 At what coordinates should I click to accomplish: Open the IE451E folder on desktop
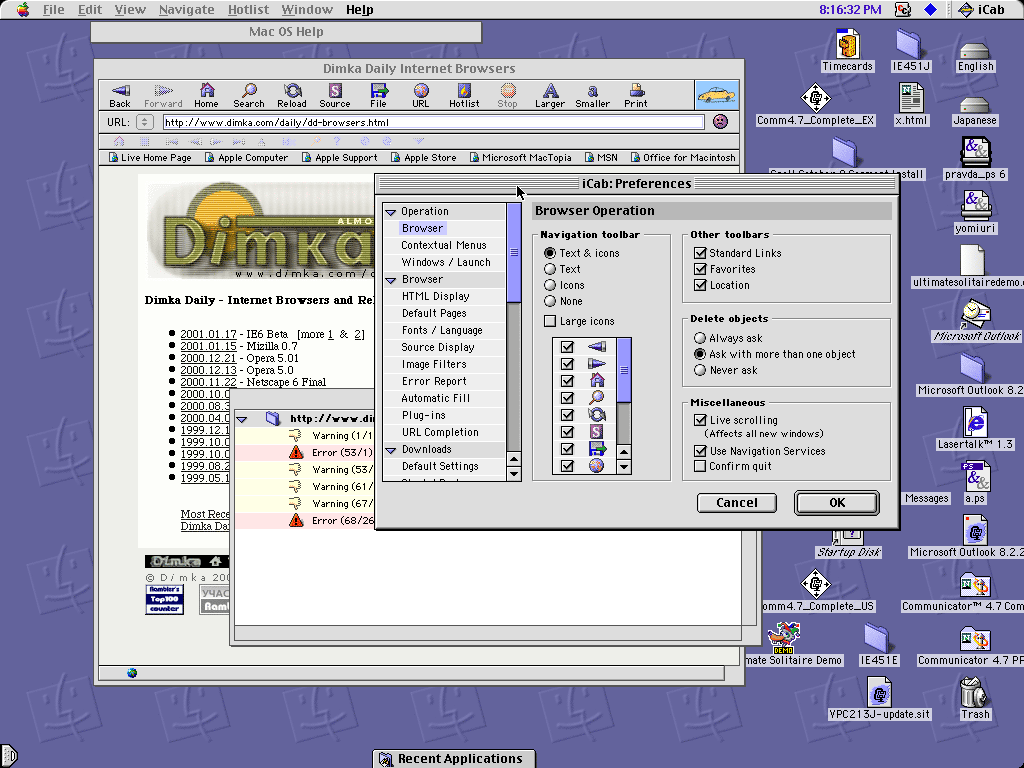pyautogui.click(x=878, y=645)
